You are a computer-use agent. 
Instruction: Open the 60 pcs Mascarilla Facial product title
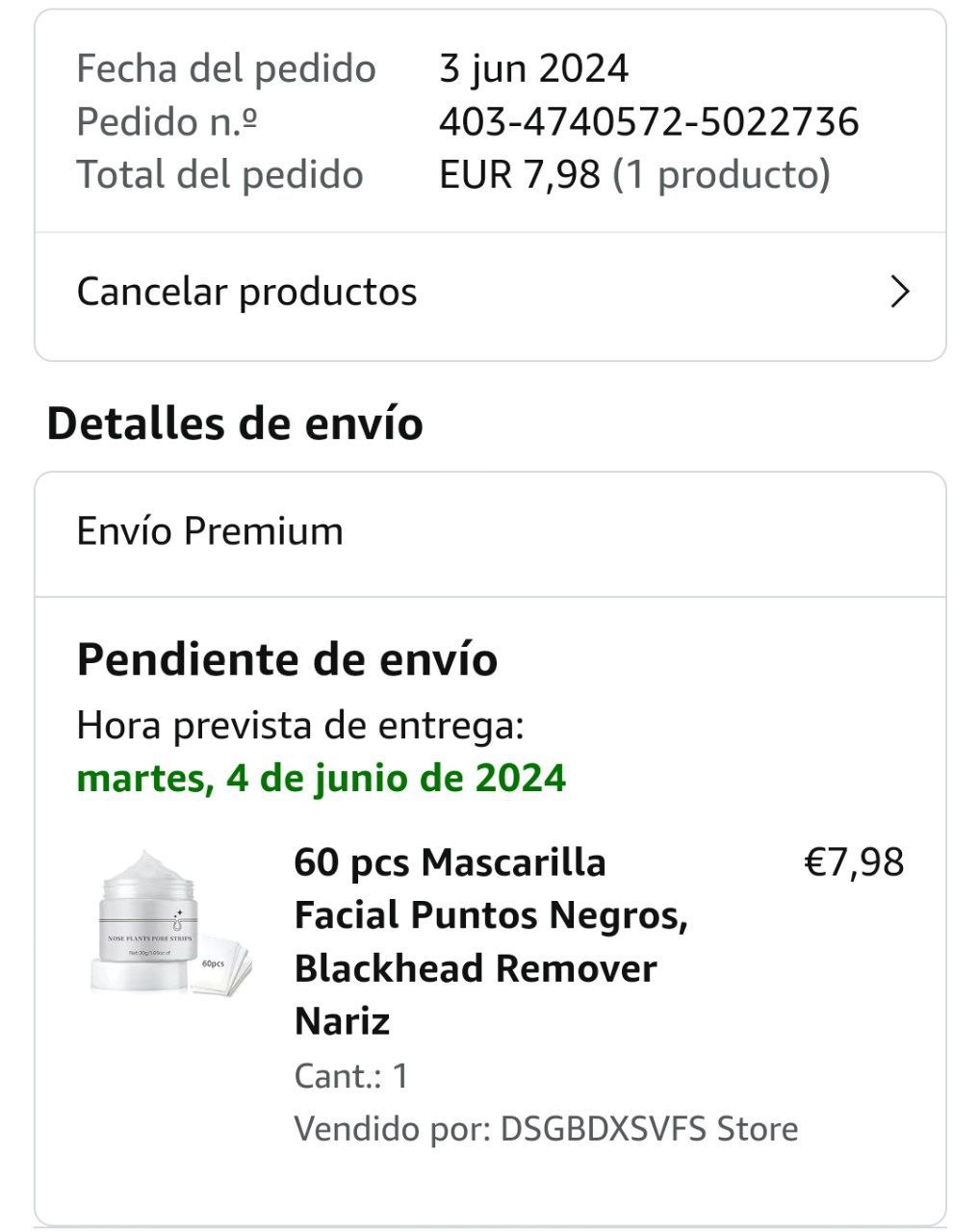(490, 940)
